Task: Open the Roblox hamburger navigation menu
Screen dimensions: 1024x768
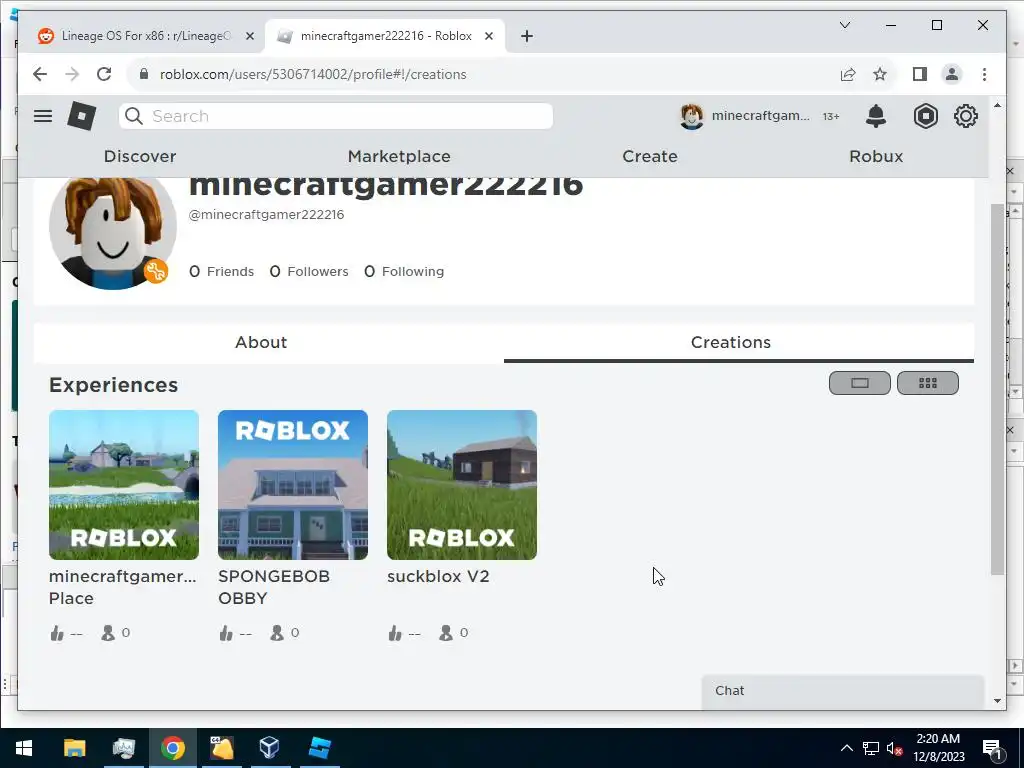Action: pyautogui.click(x=43, y=116)
